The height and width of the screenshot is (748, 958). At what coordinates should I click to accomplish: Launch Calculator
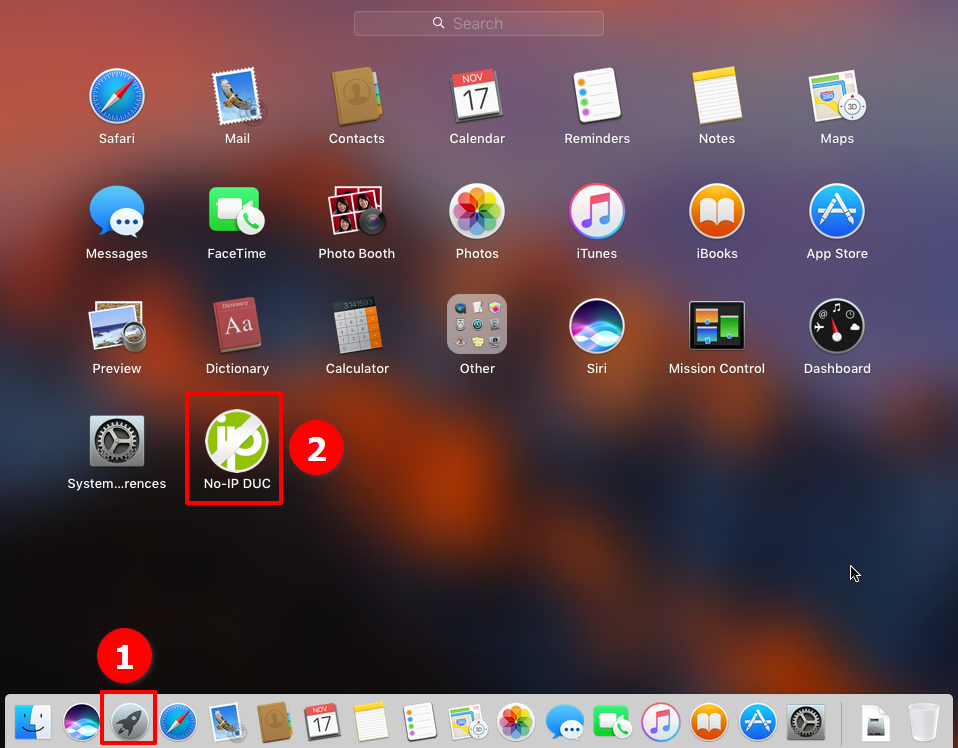point(357,324)
